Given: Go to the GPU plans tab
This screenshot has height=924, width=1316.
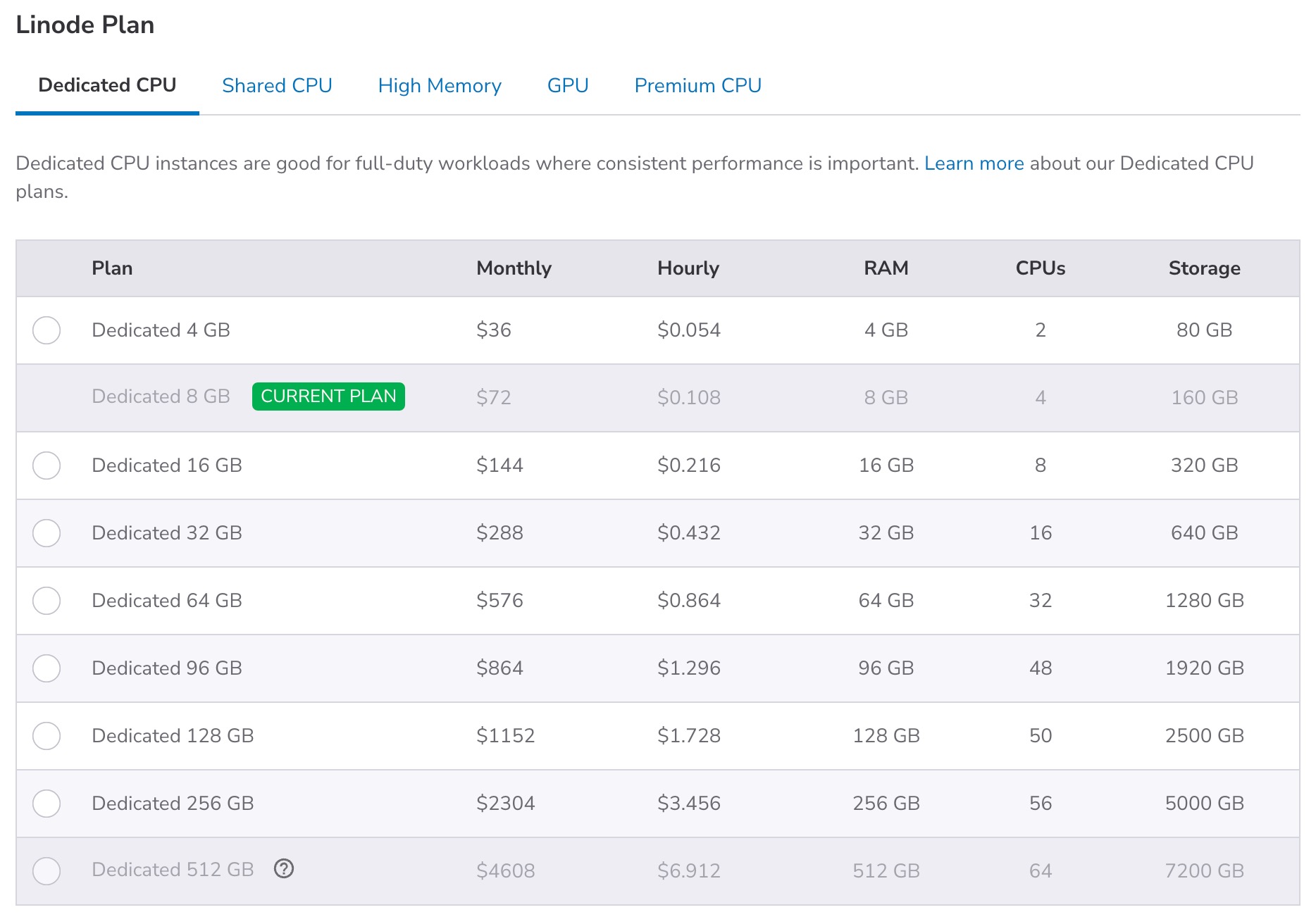Looking at the screenshot, I should pyautogui.click(x=568, y=86).
